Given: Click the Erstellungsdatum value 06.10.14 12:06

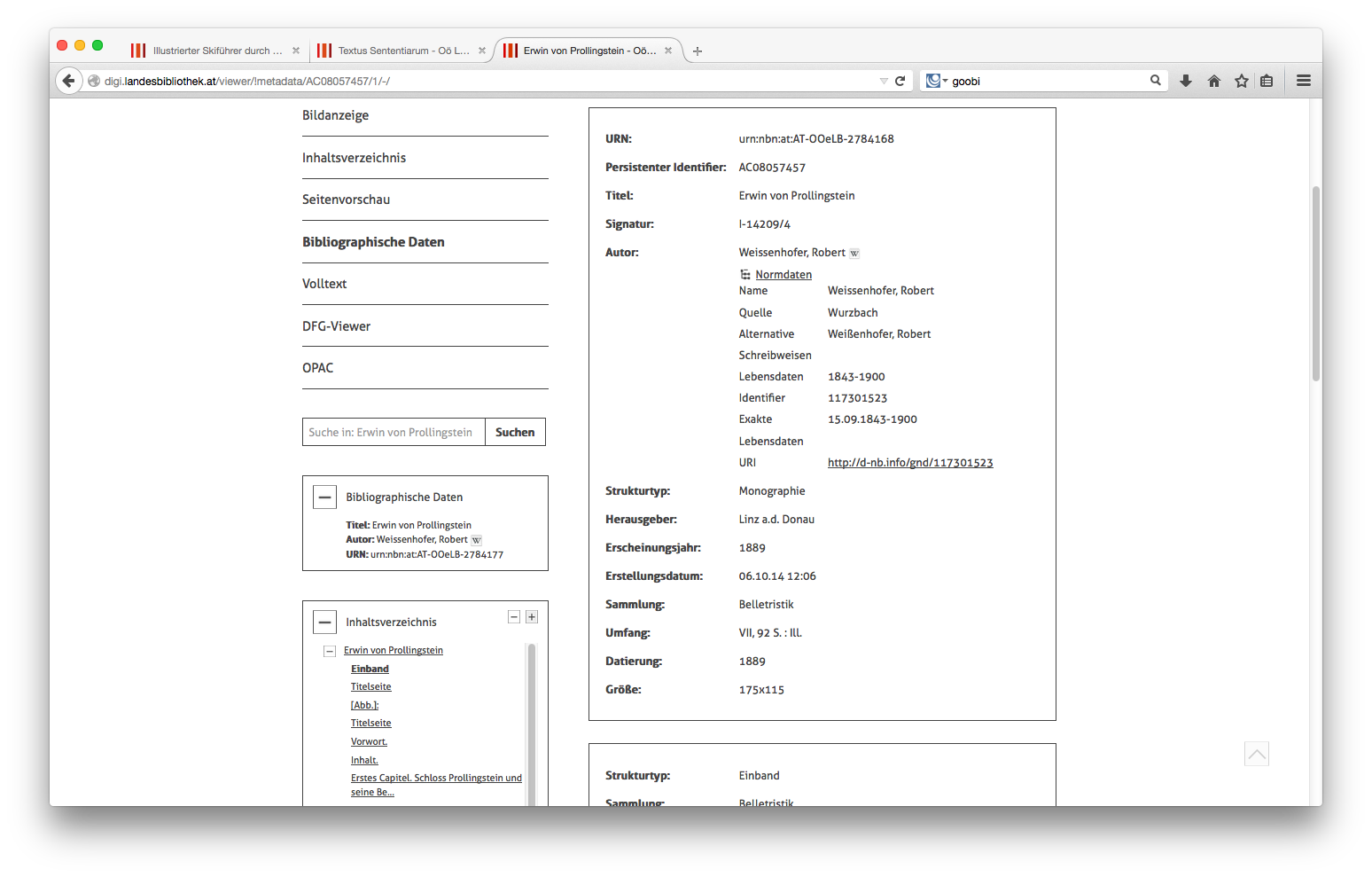Looking at the screenshot, I should tap(777, 576).
